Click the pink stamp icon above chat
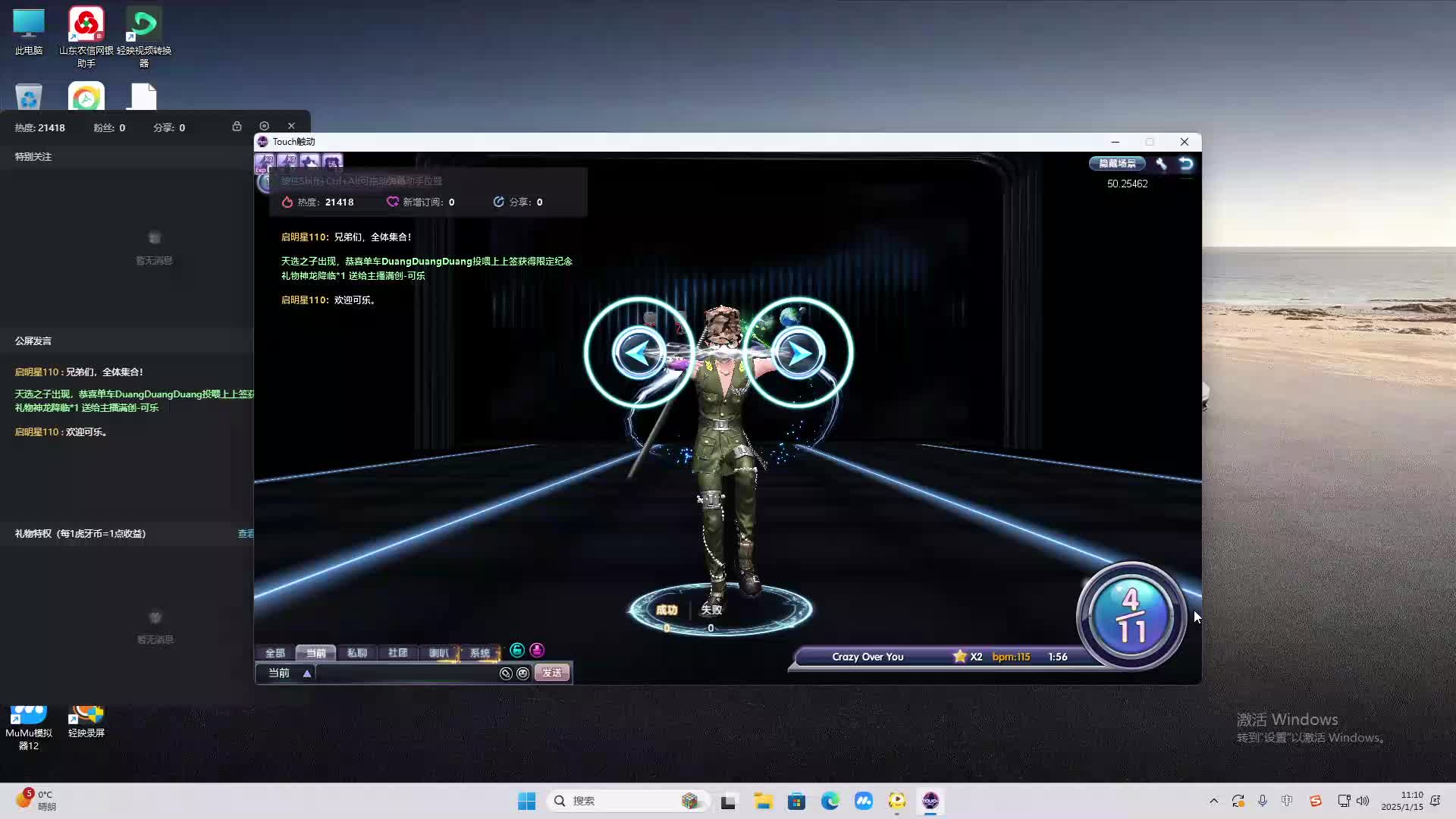Image resolution: width=1456 pixels, height=819 pixels. 537,650
